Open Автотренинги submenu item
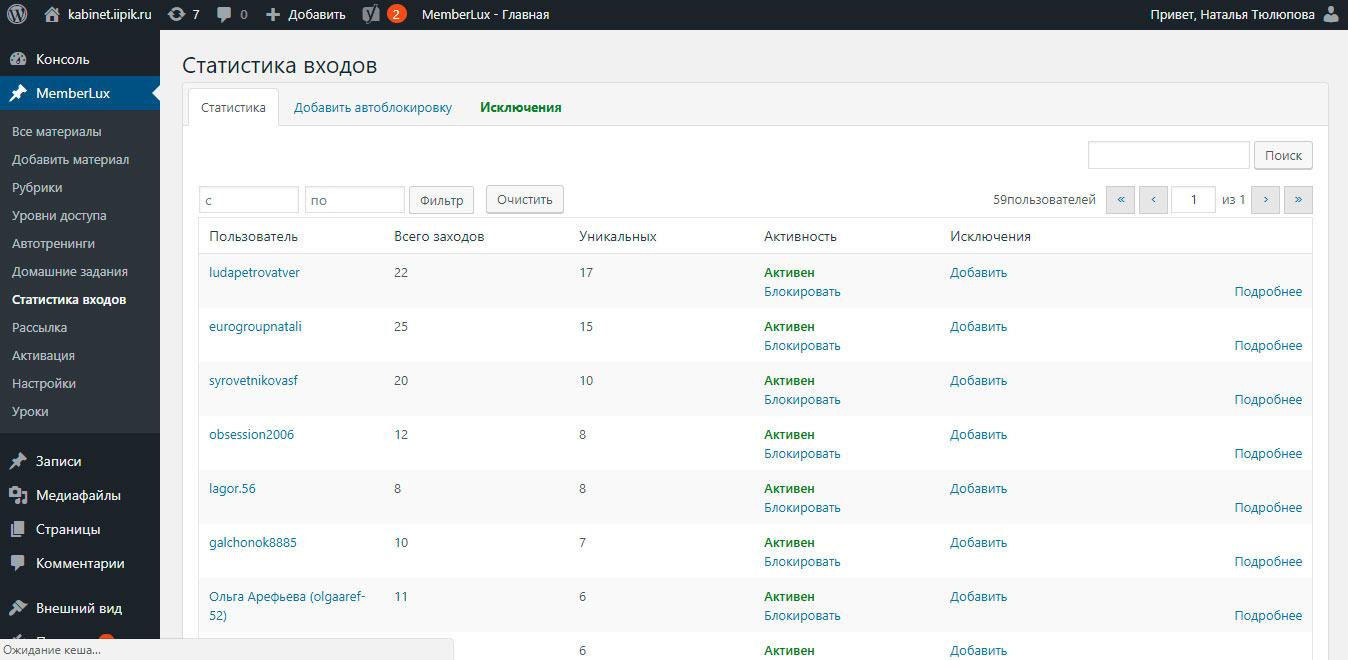1348x660 pixels. coord(53,243)
